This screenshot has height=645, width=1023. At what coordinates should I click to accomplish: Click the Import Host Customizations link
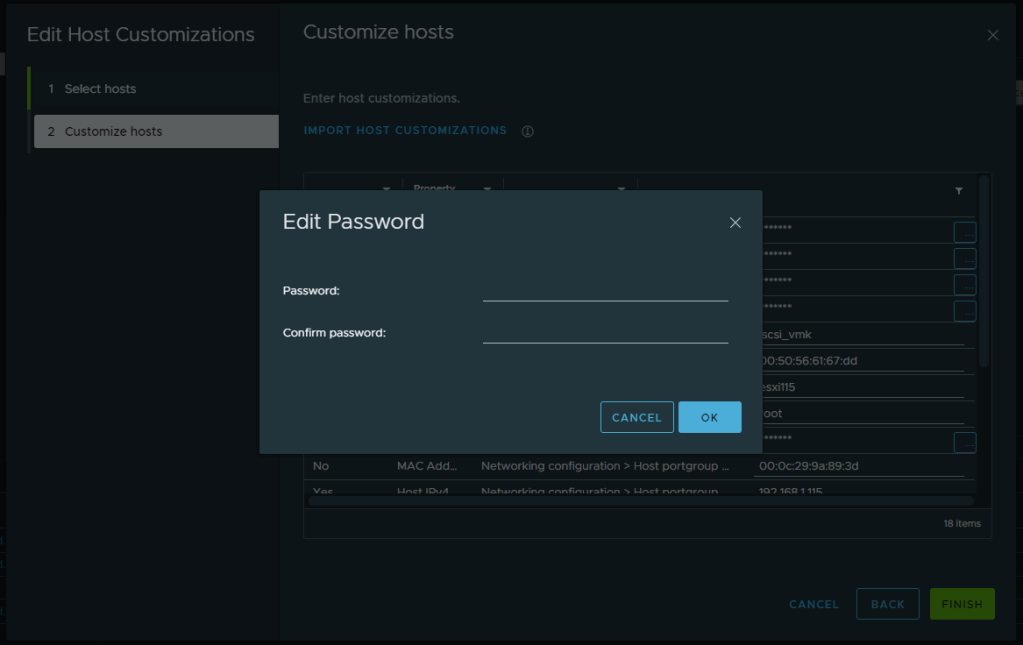click(x=405, y=131)
